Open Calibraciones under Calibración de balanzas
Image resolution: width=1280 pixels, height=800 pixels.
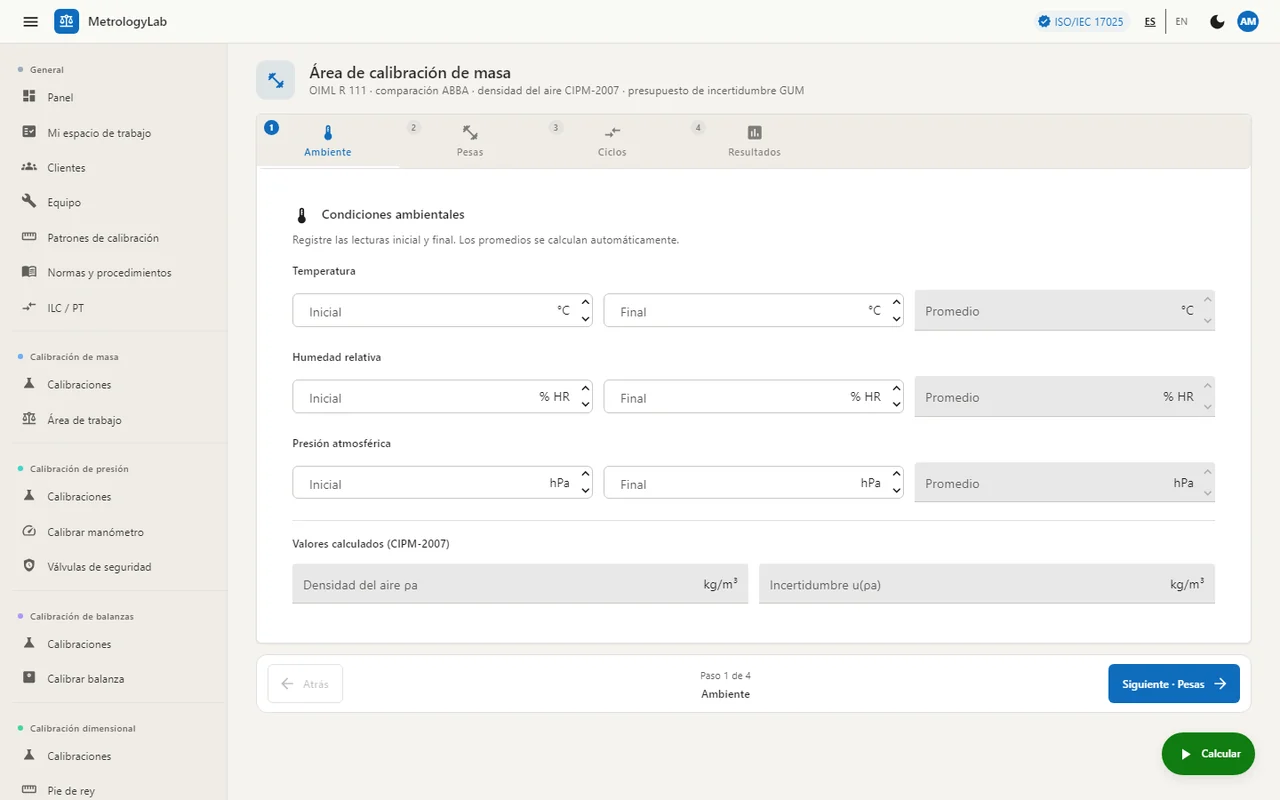pyautogui.click(x=113, y=644)
